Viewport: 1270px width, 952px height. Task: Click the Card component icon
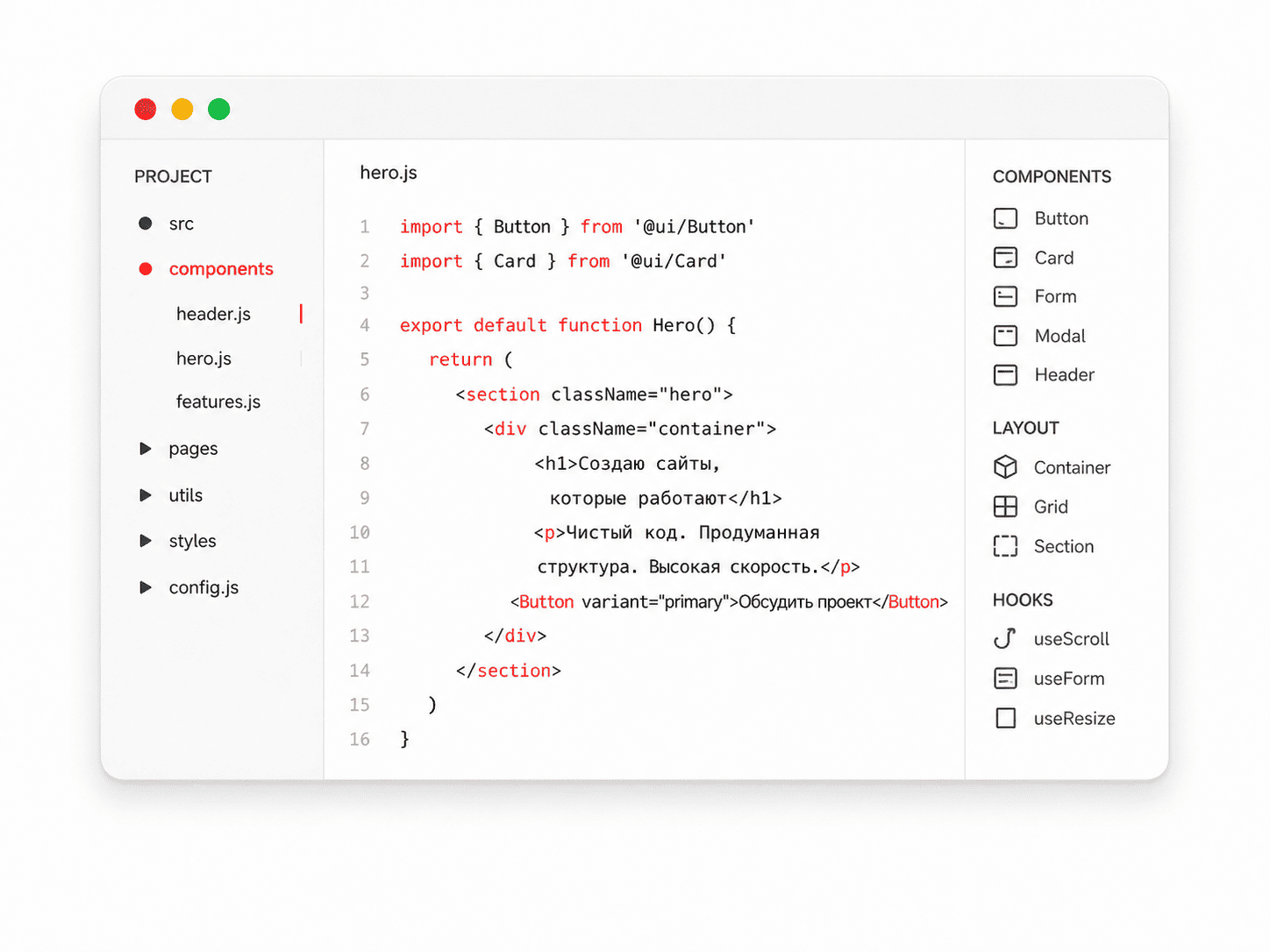(1005, 258)
